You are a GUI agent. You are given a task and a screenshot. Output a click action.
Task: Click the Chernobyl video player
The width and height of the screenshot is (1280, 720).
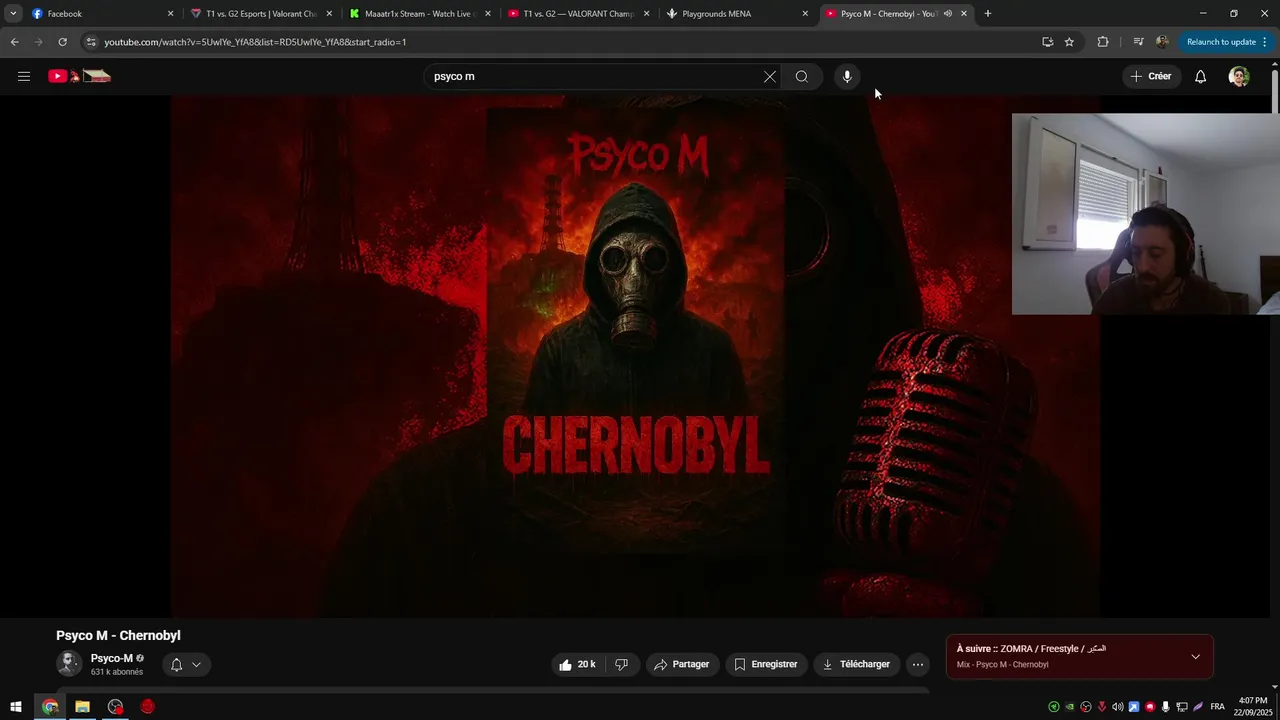click(x=635, y=356)
